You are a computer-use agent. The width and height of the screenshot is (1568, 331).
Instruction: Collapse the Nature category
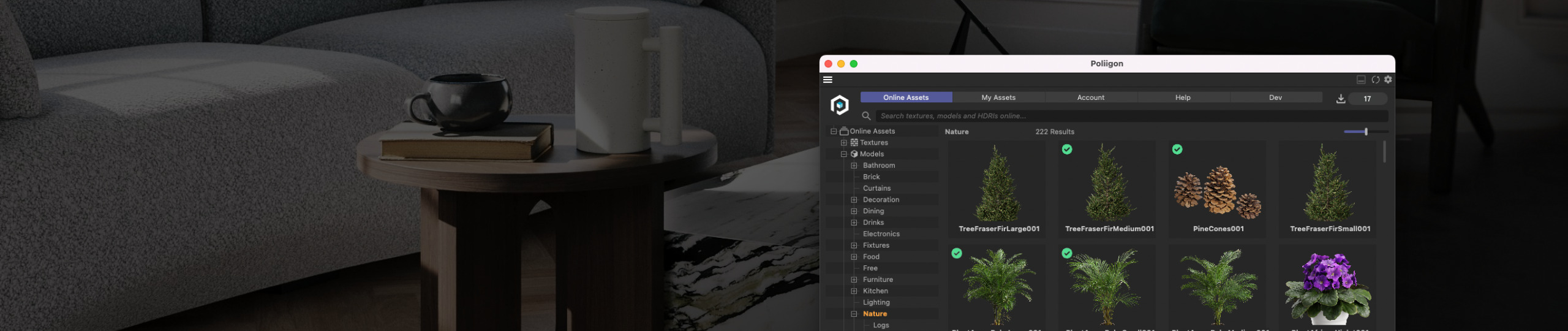pyautogui.click(x=854, y=314)
